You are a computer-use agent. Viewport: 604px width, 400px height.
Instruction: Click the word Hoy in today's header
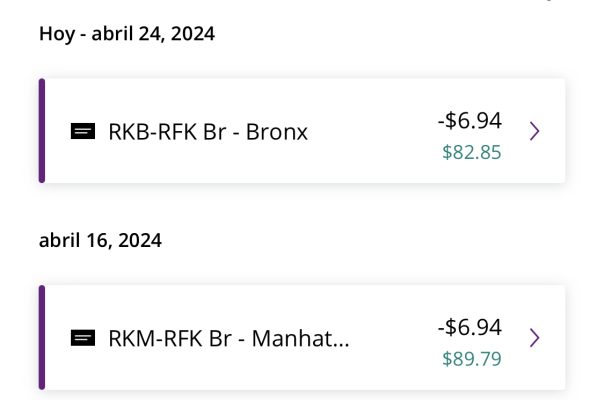[x=57, y=34]
